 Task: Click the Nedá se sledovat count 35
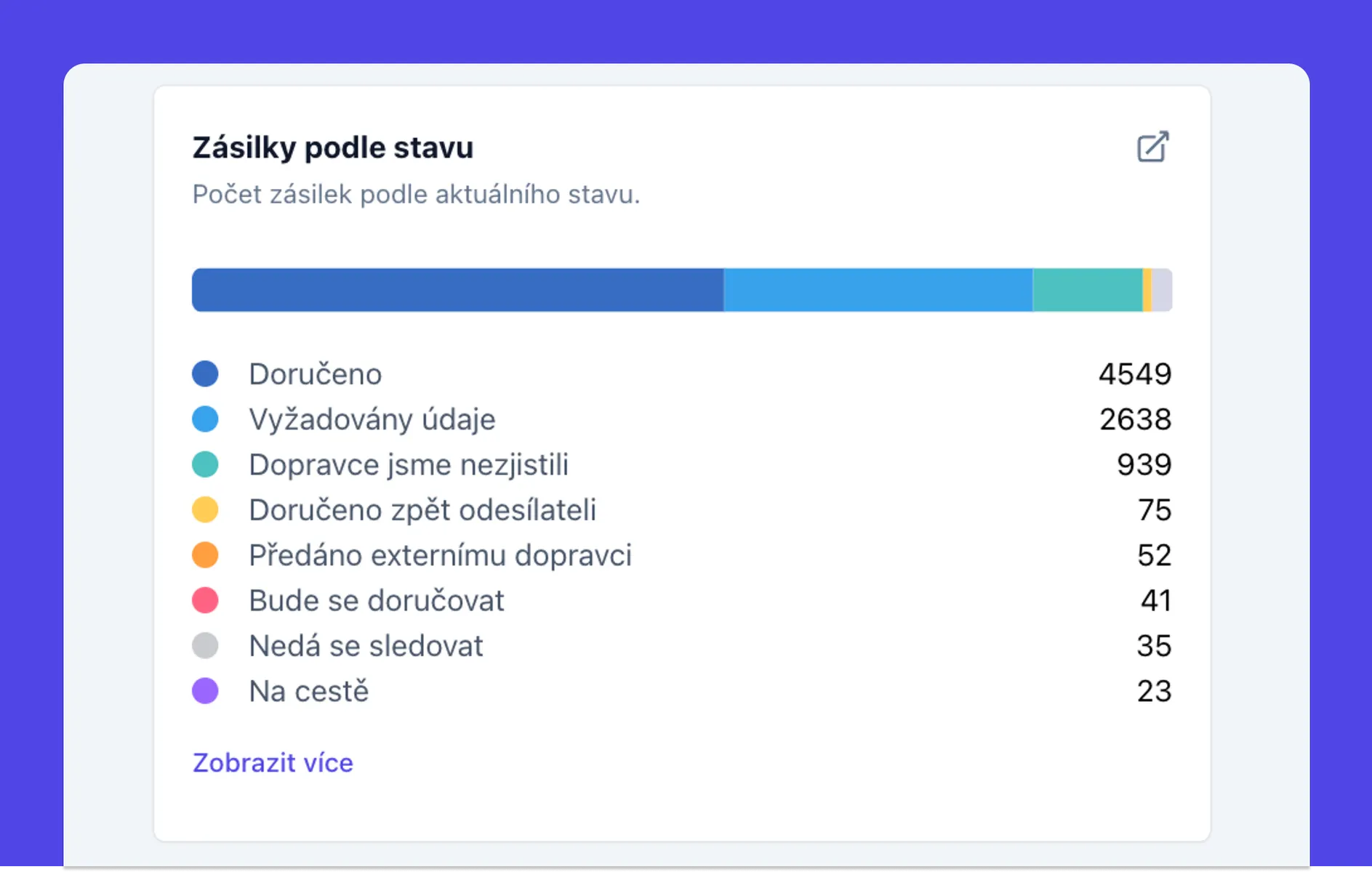pyautogui.click(x=1155, y=645)
